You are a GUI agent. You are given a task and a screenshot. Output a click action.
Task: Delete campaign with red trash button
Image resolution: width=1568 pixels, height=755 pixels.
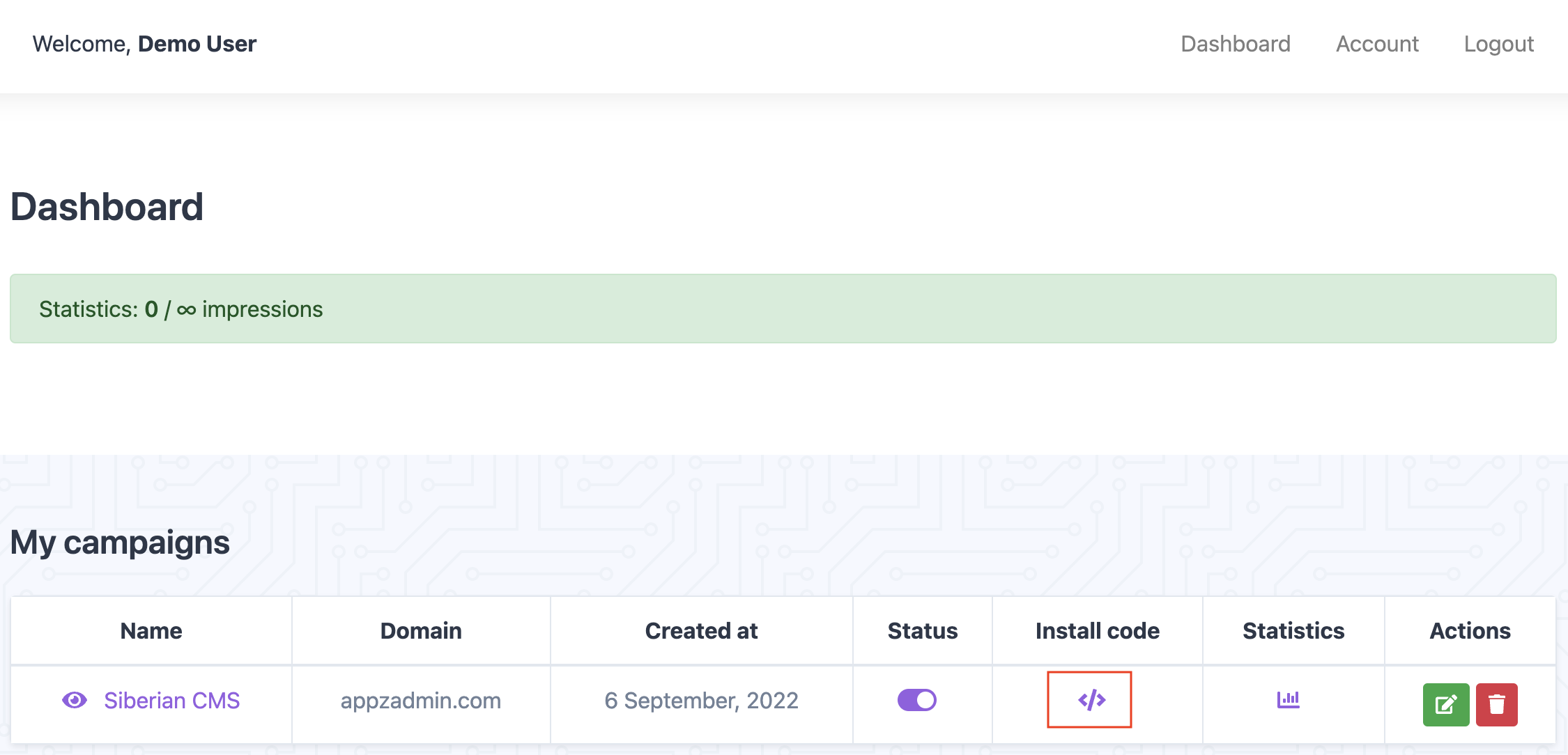click(1496, 704)
